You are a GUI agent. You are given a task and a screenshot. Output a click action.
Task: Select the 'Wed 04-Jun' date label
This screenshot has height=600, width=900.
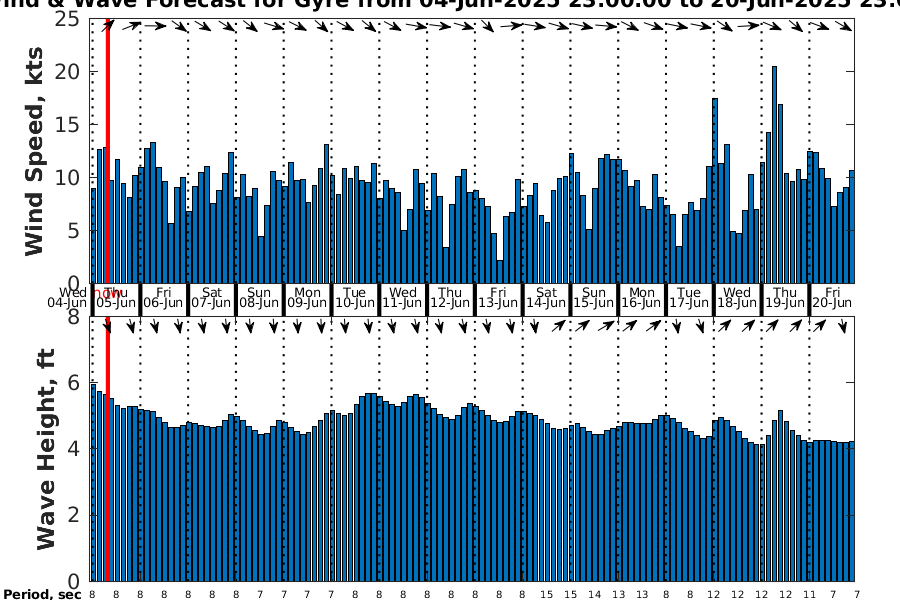point(67,297)
